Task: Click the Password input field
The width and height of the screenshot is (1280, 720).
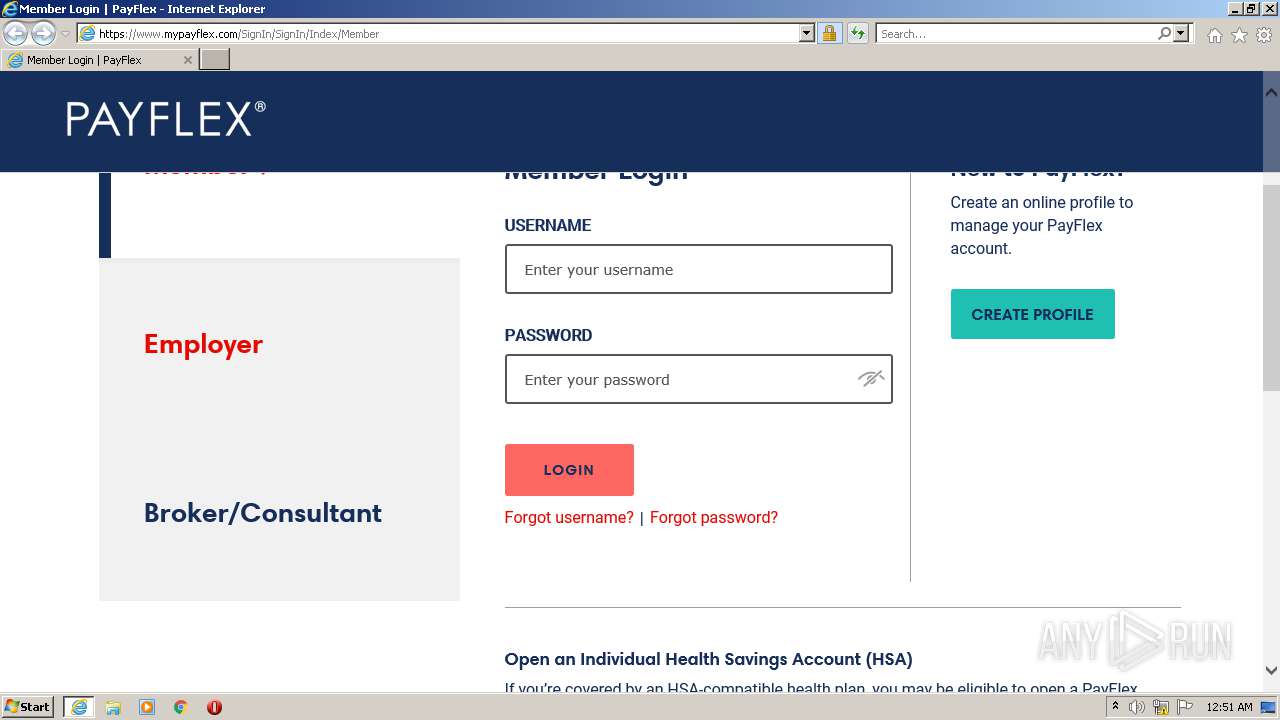Action: (698, 379)
